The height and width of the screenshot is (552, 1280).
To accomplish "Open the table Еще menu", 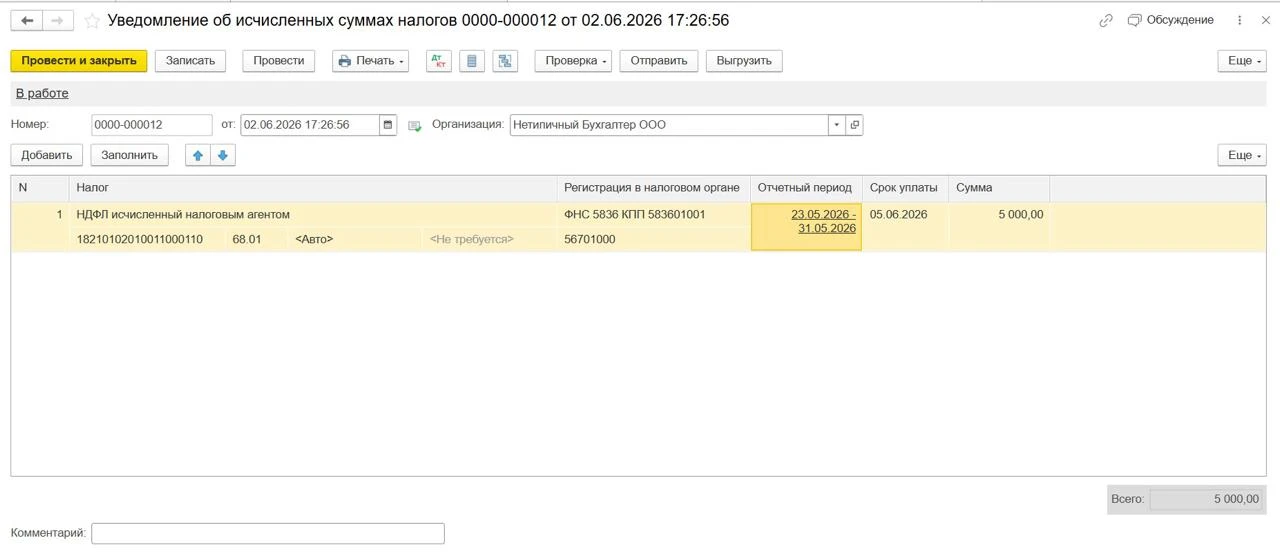I will coord(1242,155).
